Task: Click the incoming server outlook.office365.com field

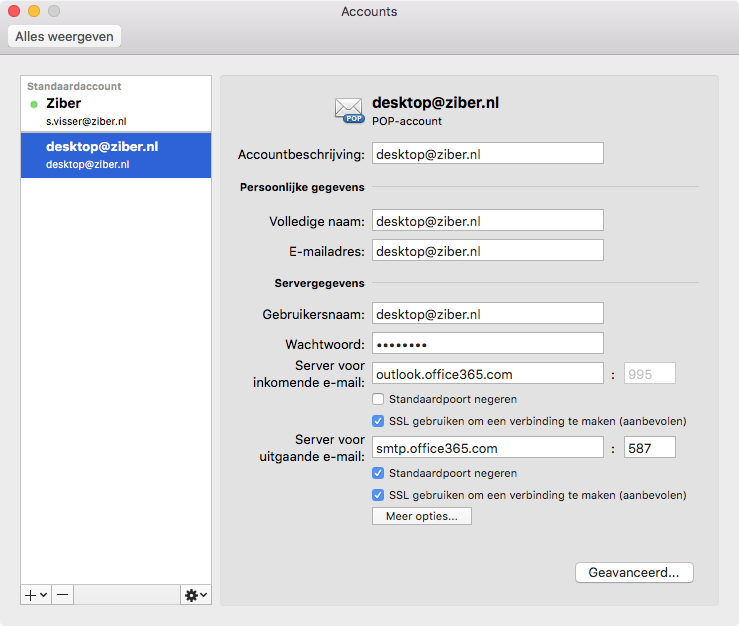Action: click(488, 373)
